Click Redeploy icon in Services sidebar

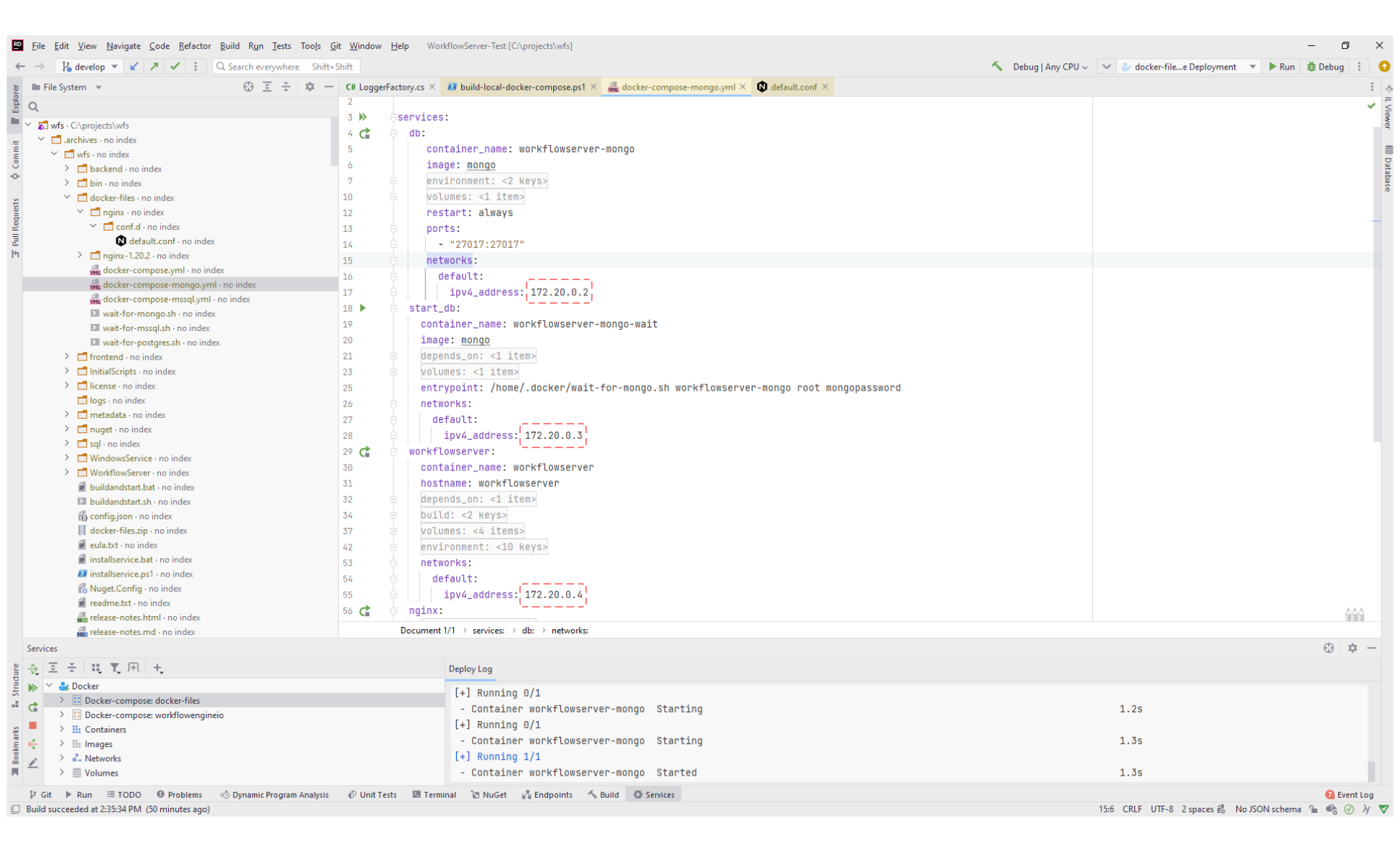pos(33,707)
